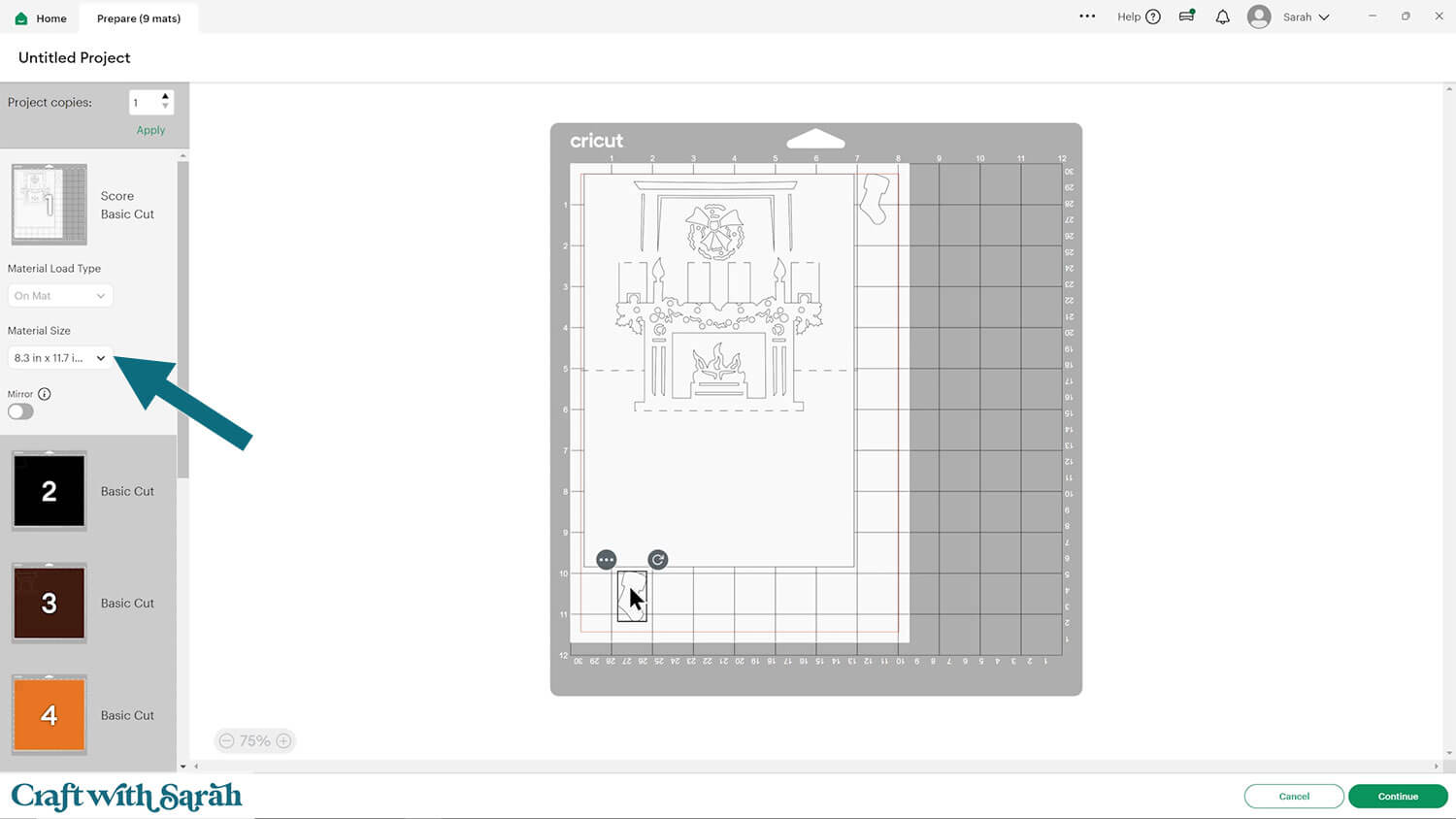
Task: Zoom out using the minus control
Action: 226,740
